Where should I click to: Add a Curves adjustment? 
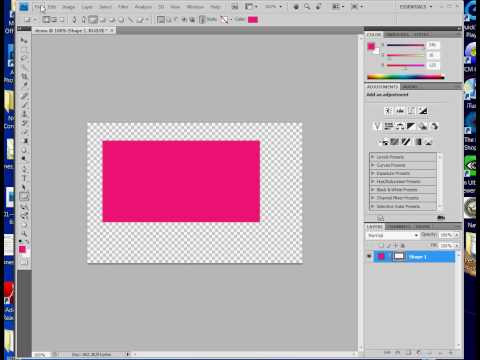pyautogui.click(x=411, y=111)
